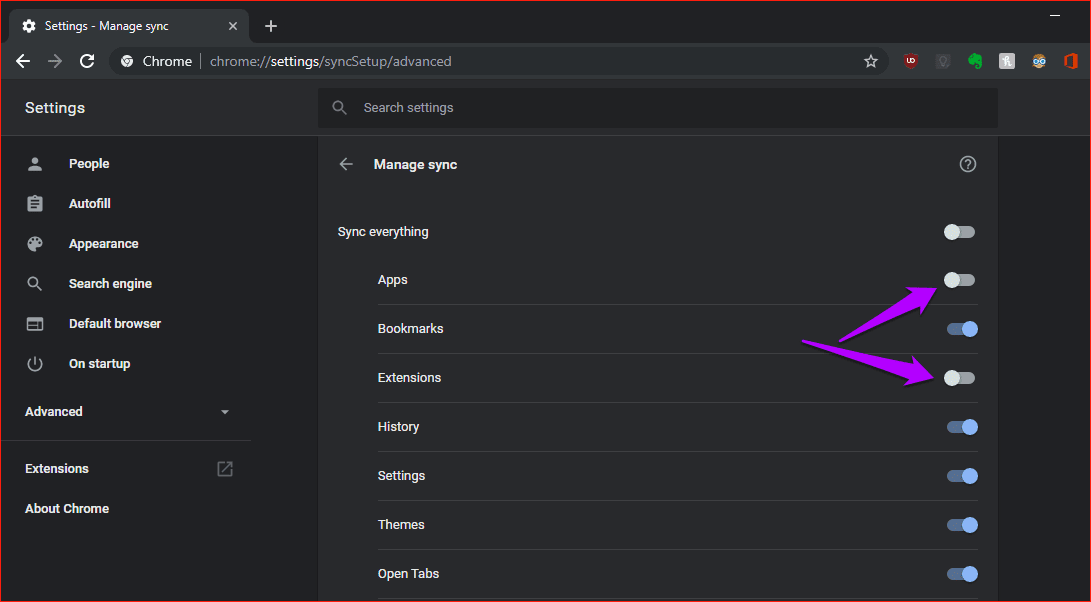The width and height of the screenshot is (1091, 602).
Task: Expand the Advanced section arrow
Action: click(225, 412)
